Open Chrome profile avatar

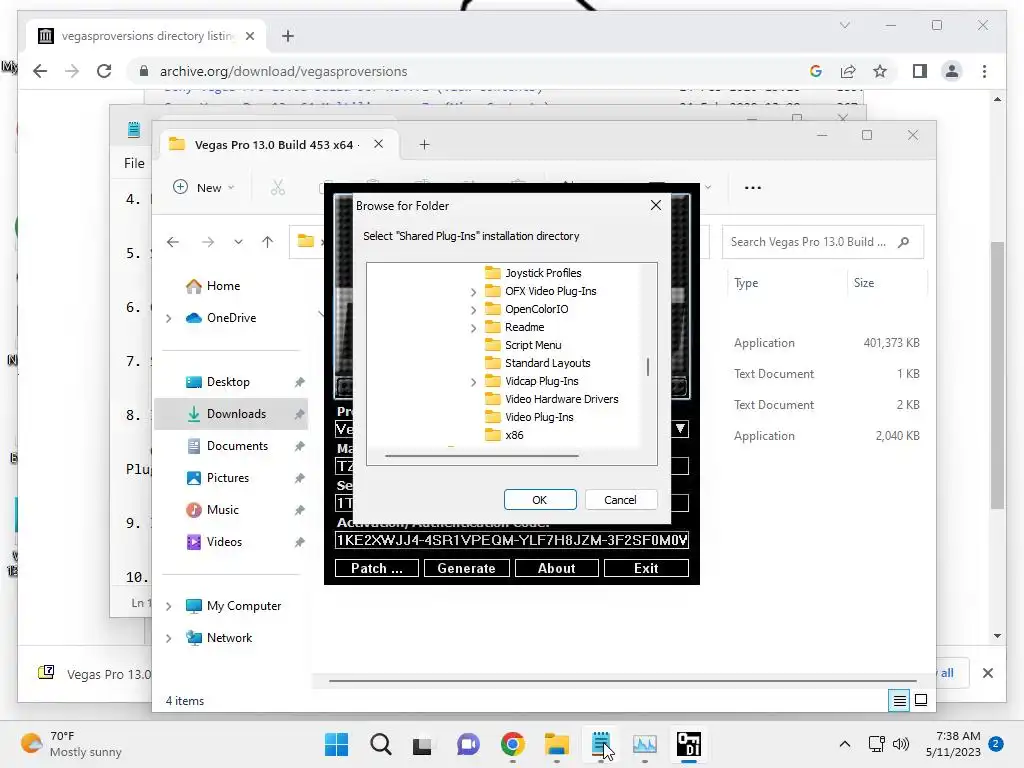tap(952, 71)
